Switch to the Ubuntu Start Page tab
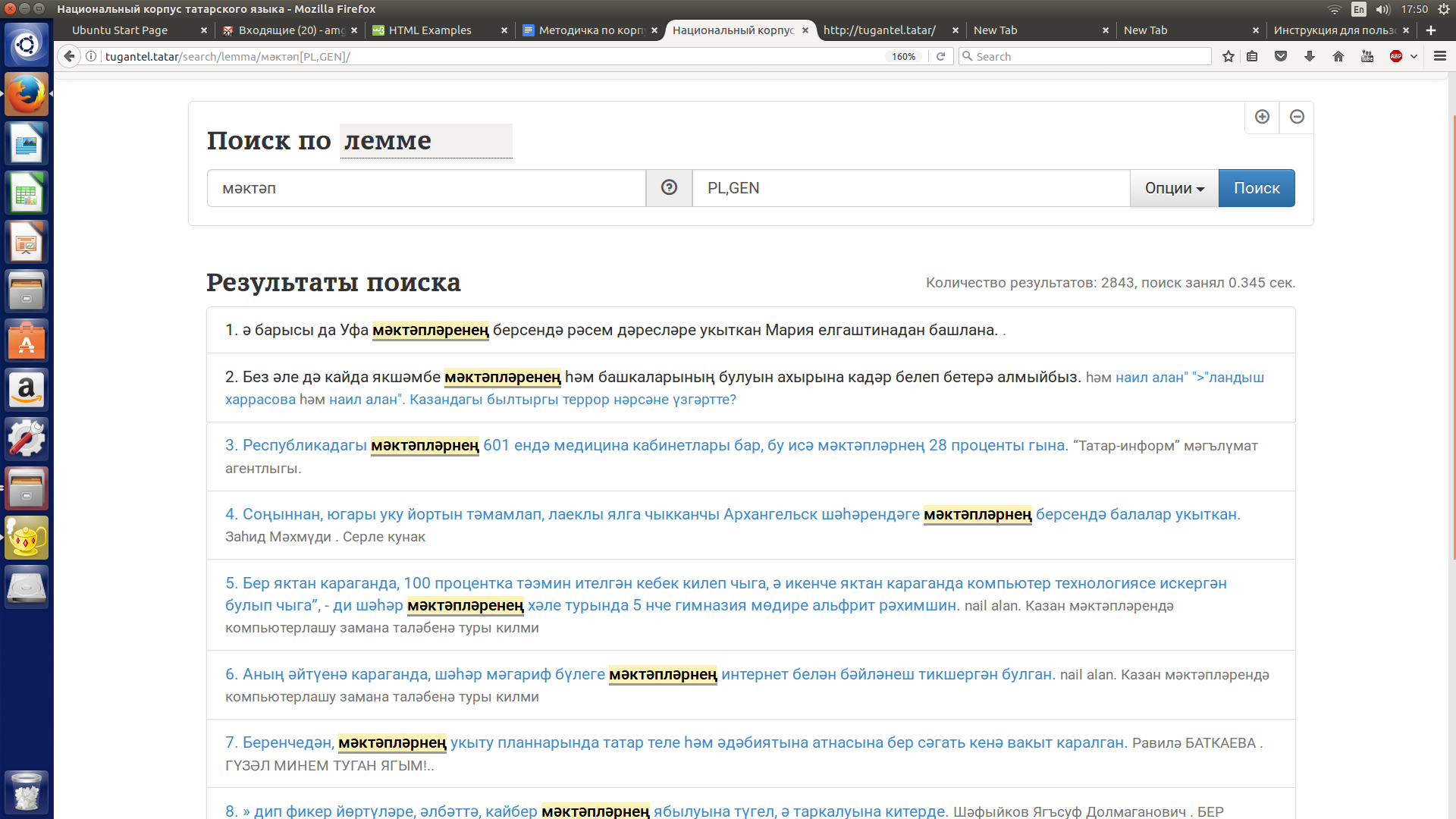The width and height of the screenshot is (1456, 819). point(120,30)
